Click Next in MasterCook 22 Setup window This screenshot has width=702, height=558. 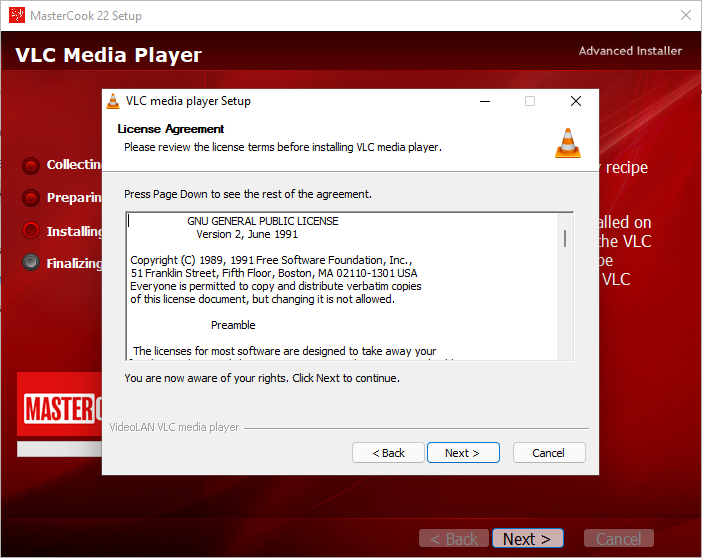click(527, 538)
